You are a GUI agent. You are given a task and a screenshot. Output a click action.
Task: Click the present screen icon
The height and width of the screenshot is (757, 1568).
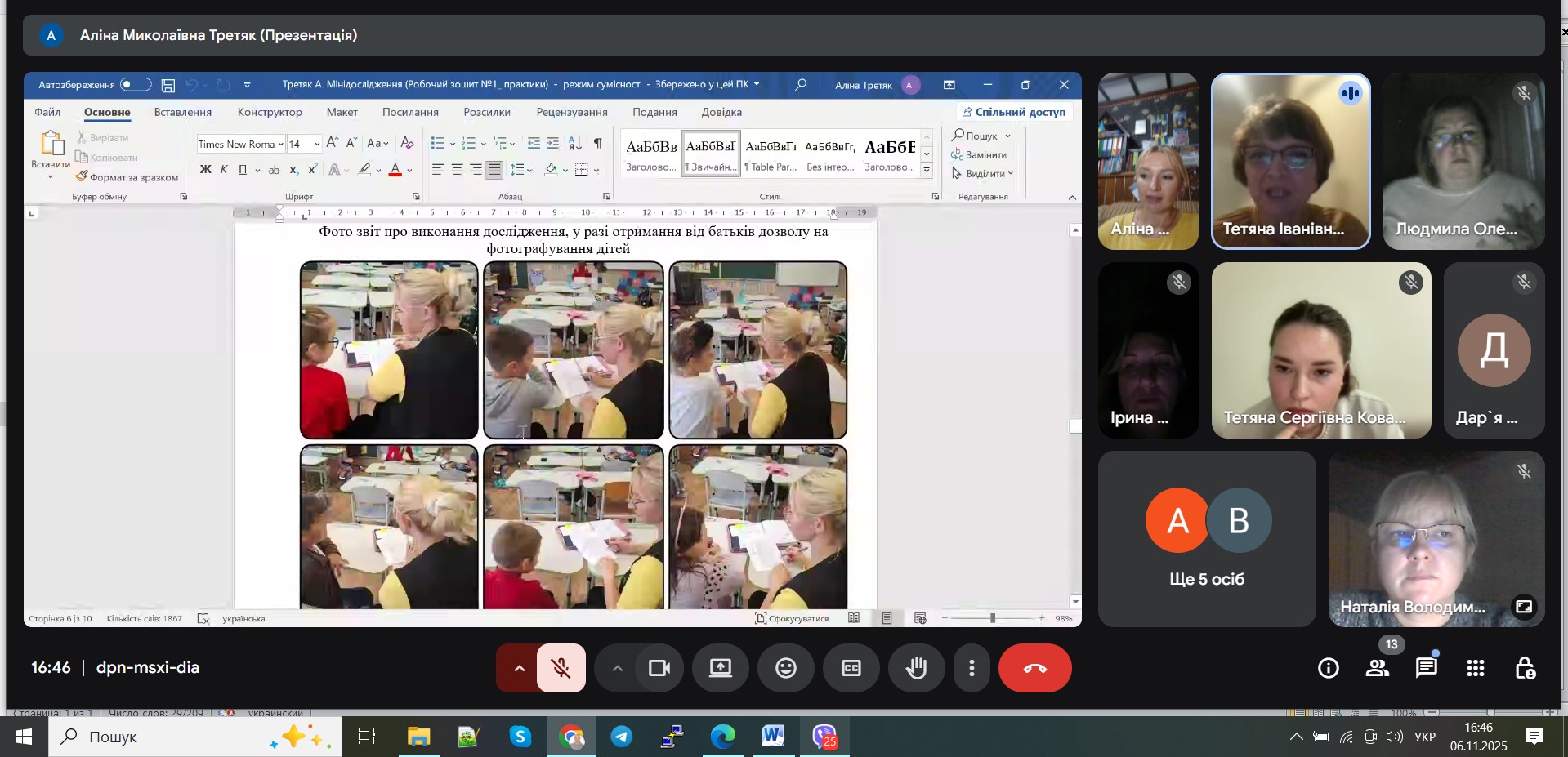(x=721, y=668)
